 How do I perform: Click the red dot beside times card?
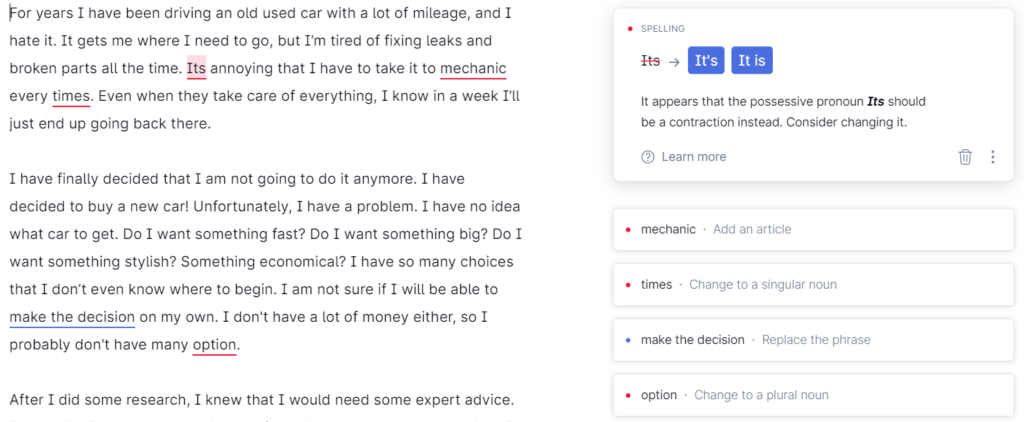click(628, 285)
